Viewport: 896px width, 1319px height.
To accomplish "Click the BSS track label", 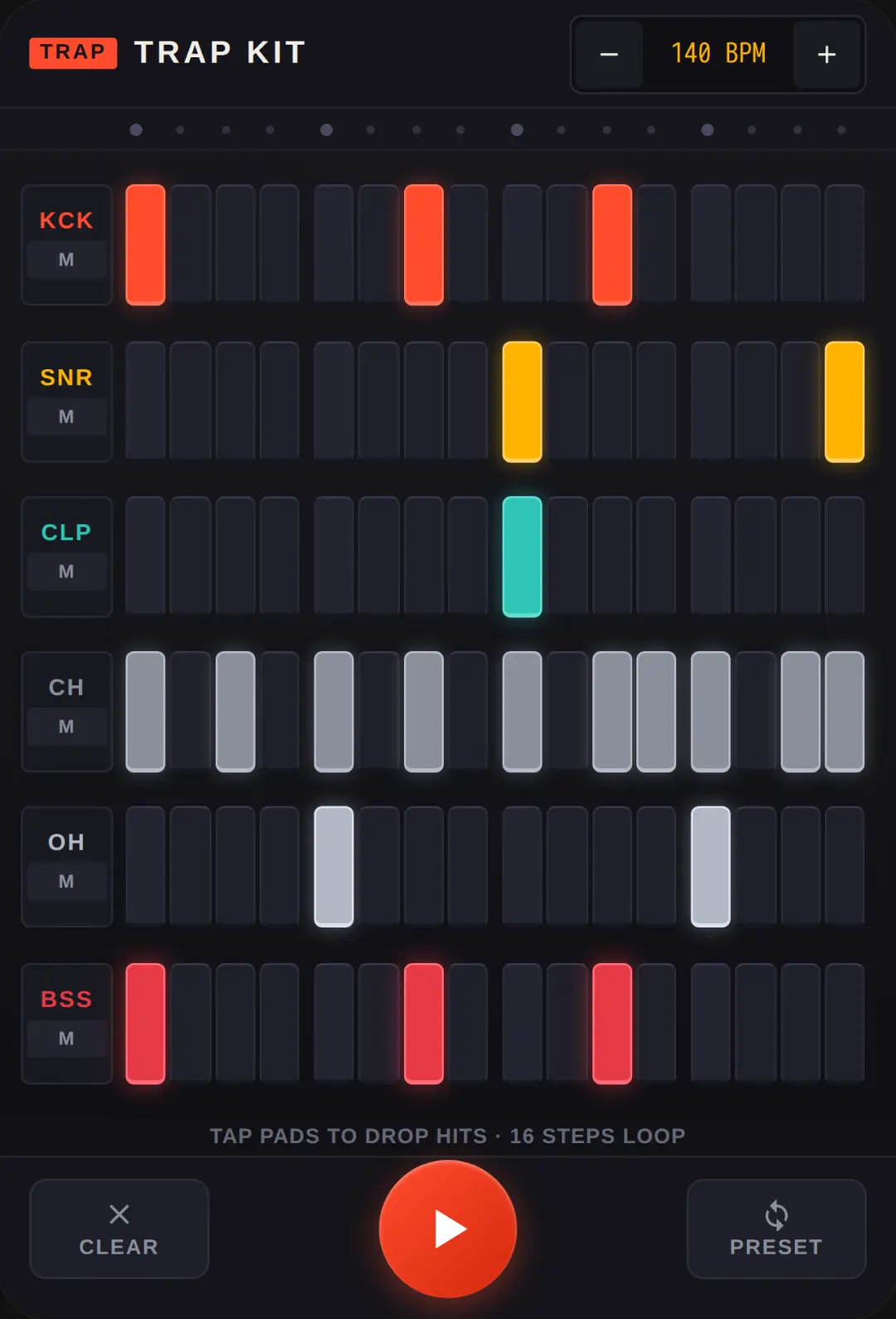I will 66,1000.
